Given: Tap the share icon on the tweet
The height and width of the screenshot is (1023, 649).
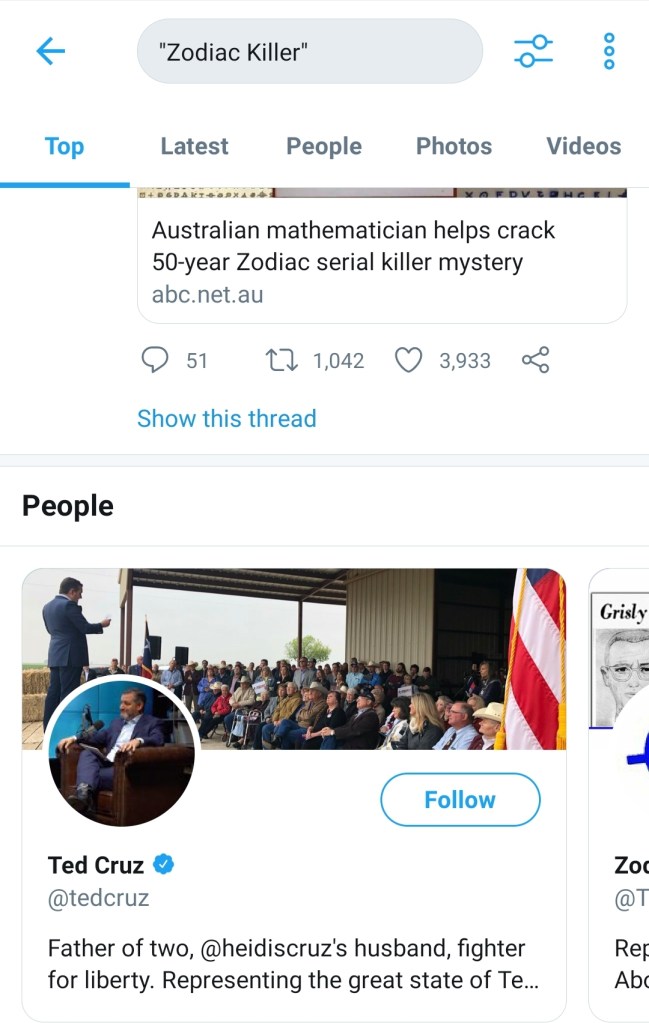Looking at the screenshot, I should point(536,360).
